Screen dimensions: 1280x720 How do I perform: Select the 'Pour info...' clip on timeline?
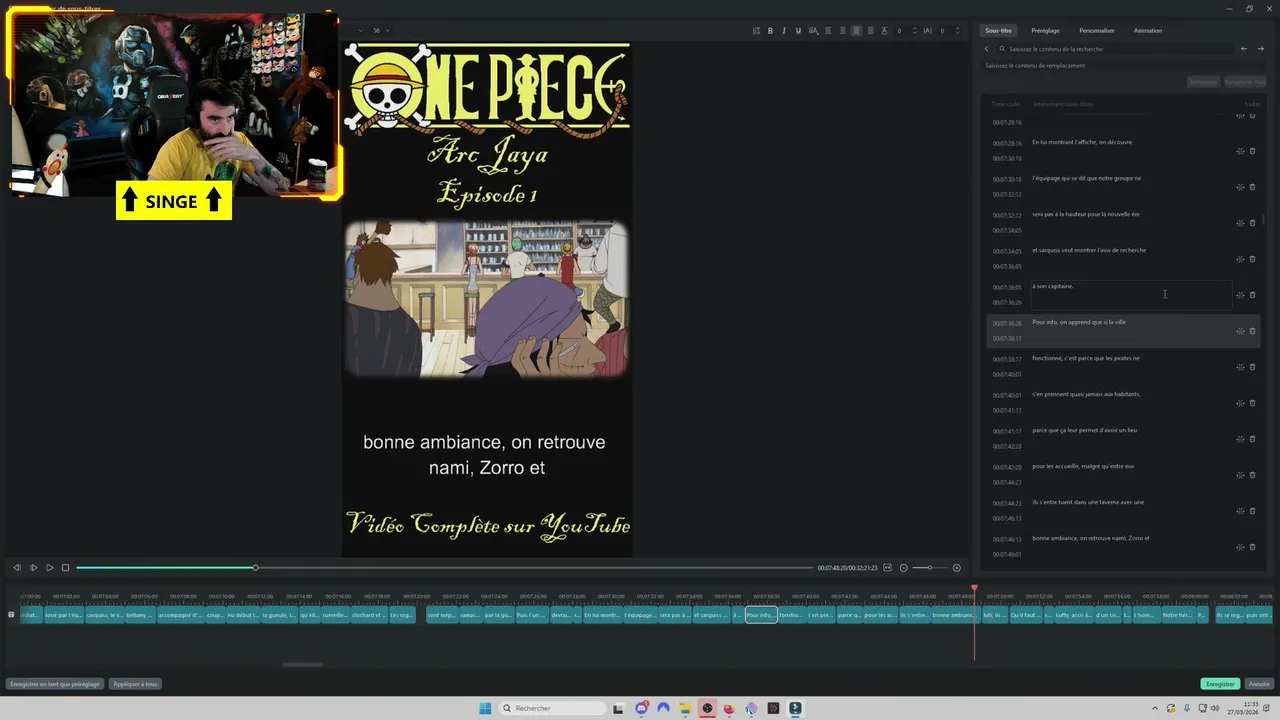(761, 615)
